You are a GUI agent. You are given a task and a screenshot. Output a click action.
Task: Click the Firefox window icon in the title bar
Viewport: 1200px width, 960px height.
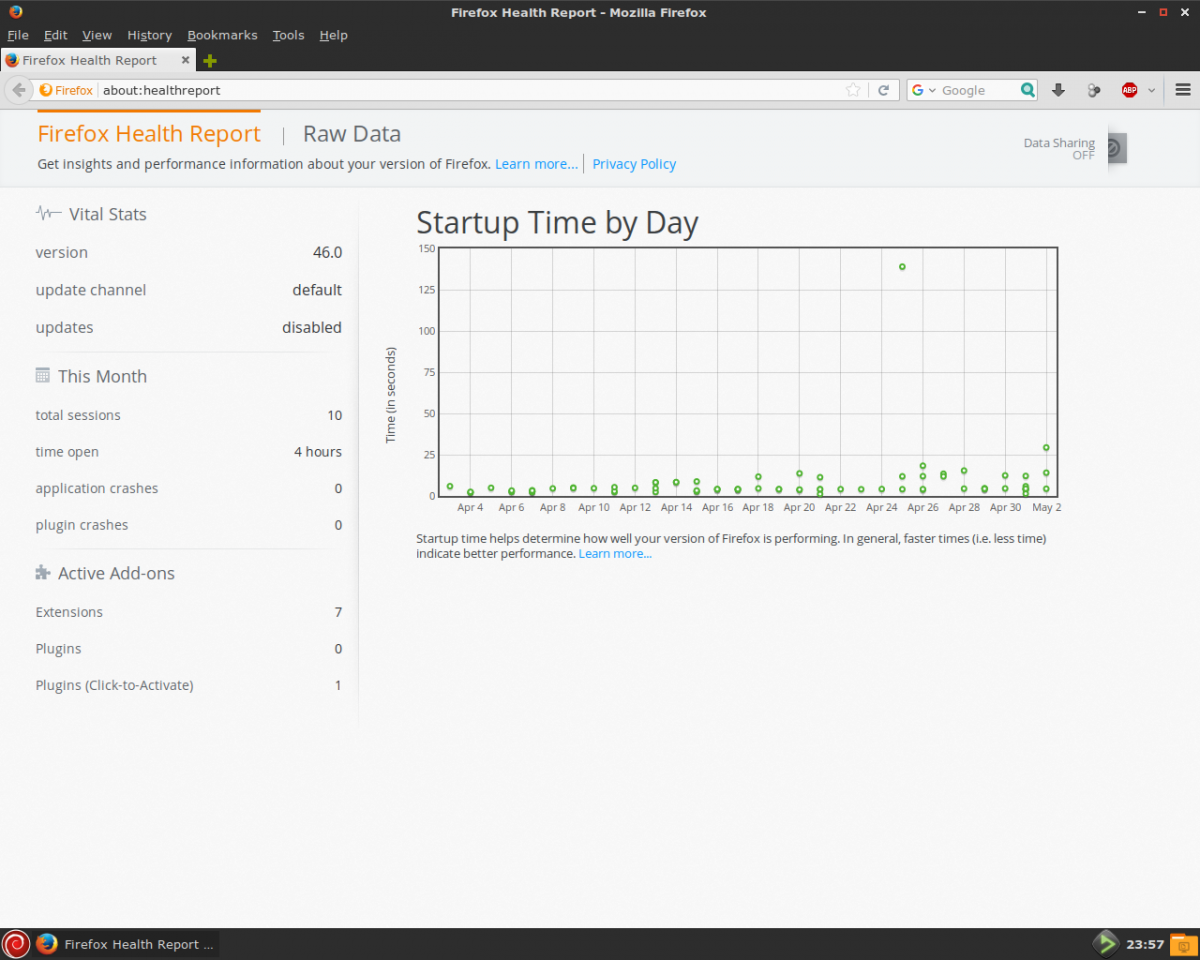click(x=15, y=12)
